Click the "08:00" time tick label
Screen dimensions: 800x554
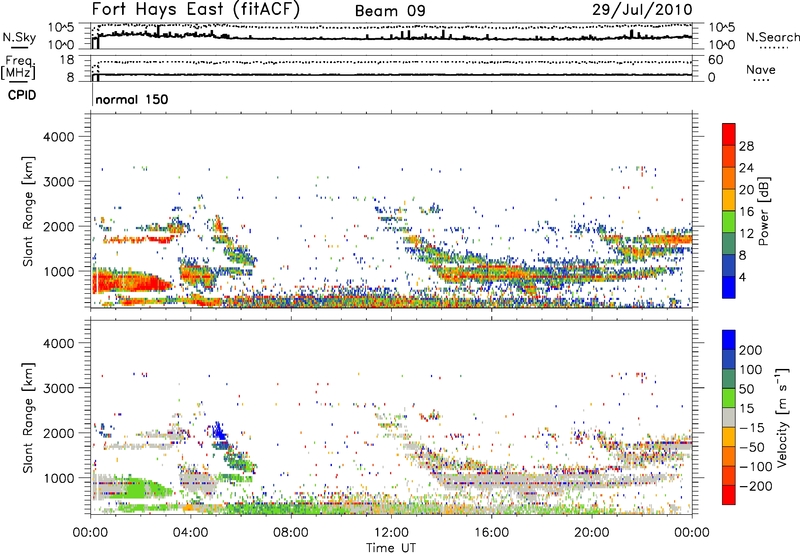(291, 533)
